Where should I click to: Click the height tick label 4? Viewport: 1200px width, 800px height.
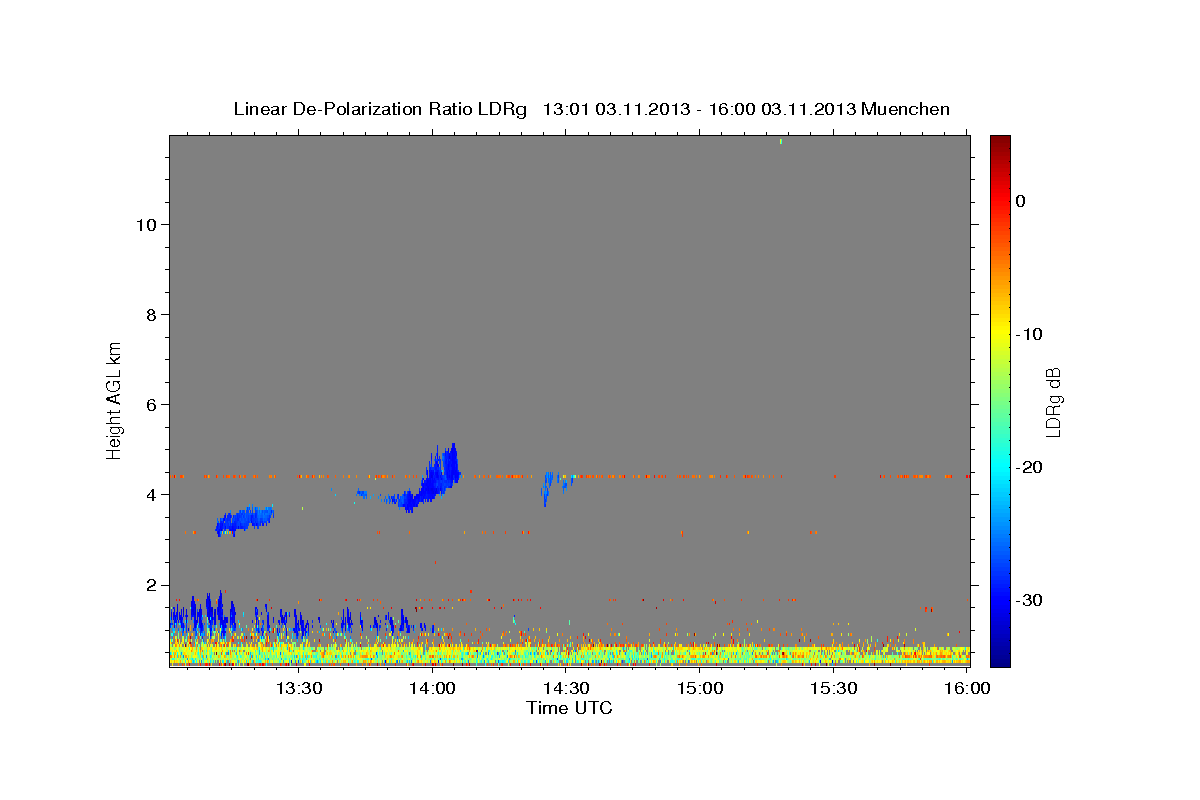152,495
